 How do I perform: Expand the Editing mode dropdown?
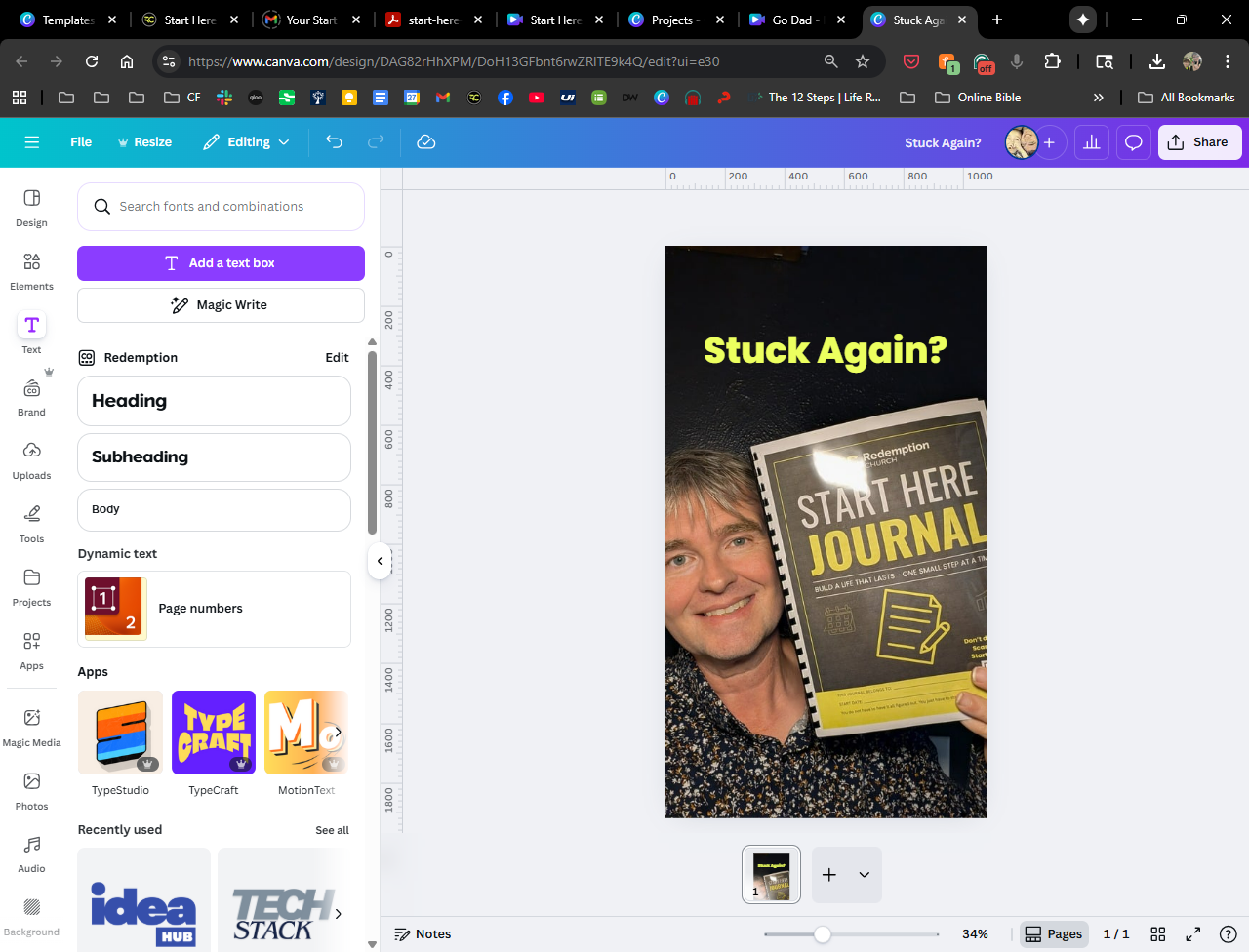[246, 142]
